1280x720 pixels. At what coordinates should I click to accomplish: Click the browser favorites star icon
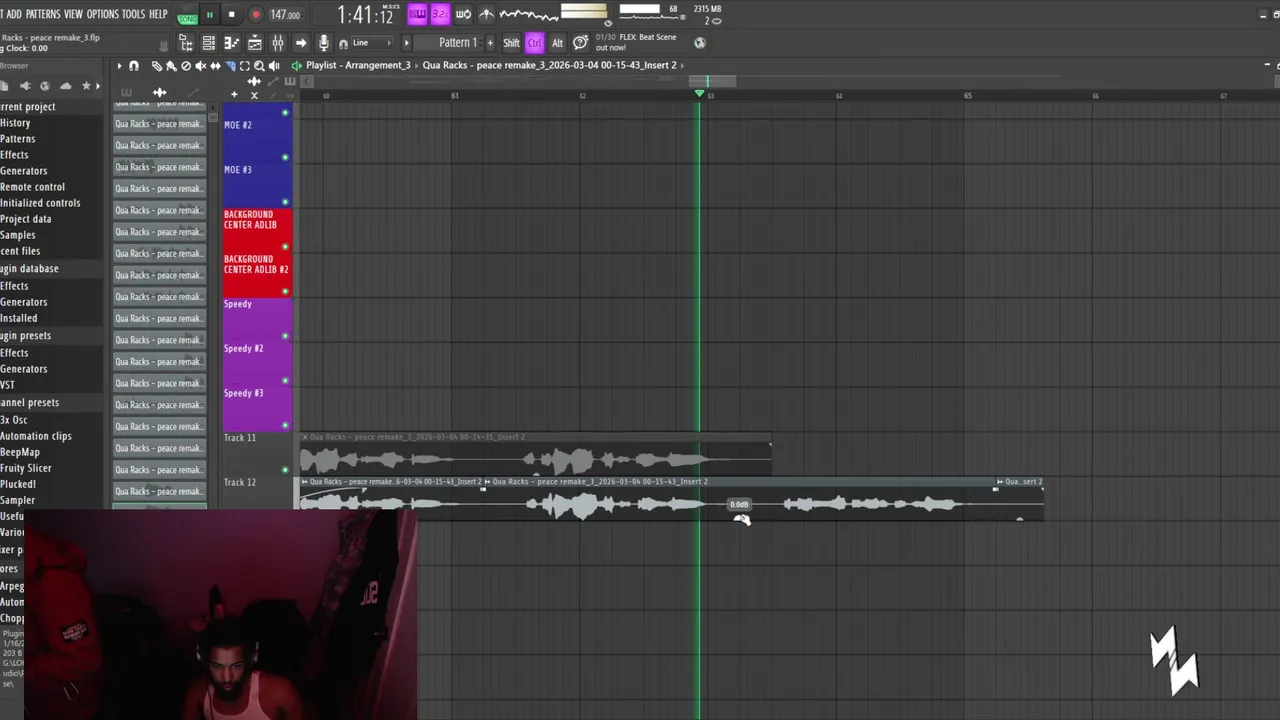[86, 86]
